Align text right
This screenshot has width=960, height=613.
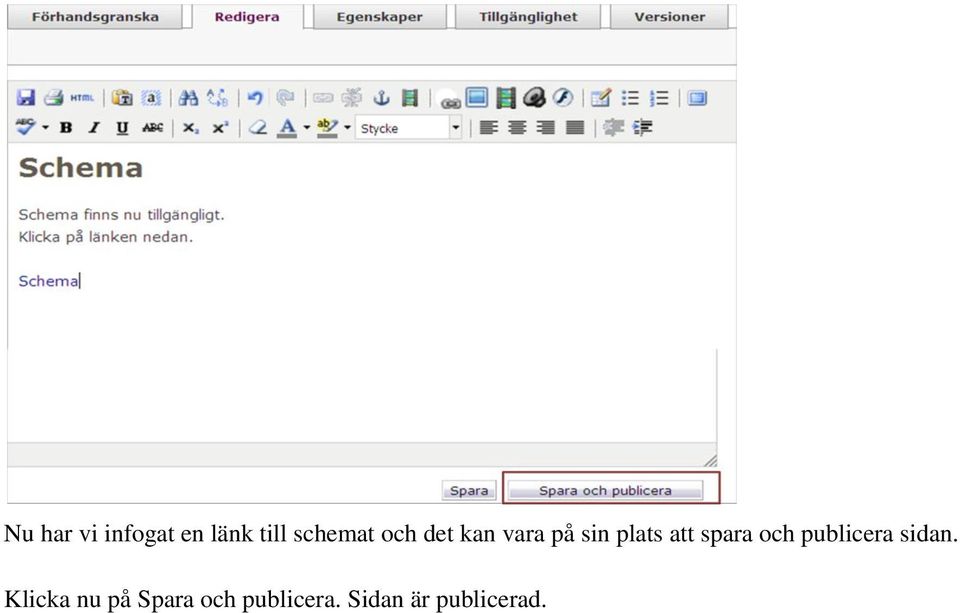pos(546,128)
